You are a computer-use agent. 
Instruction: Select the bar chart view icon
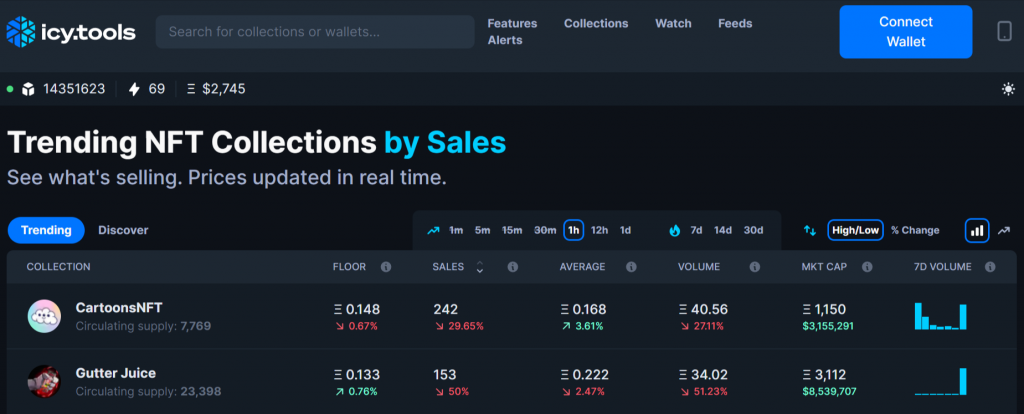[977, 231]
